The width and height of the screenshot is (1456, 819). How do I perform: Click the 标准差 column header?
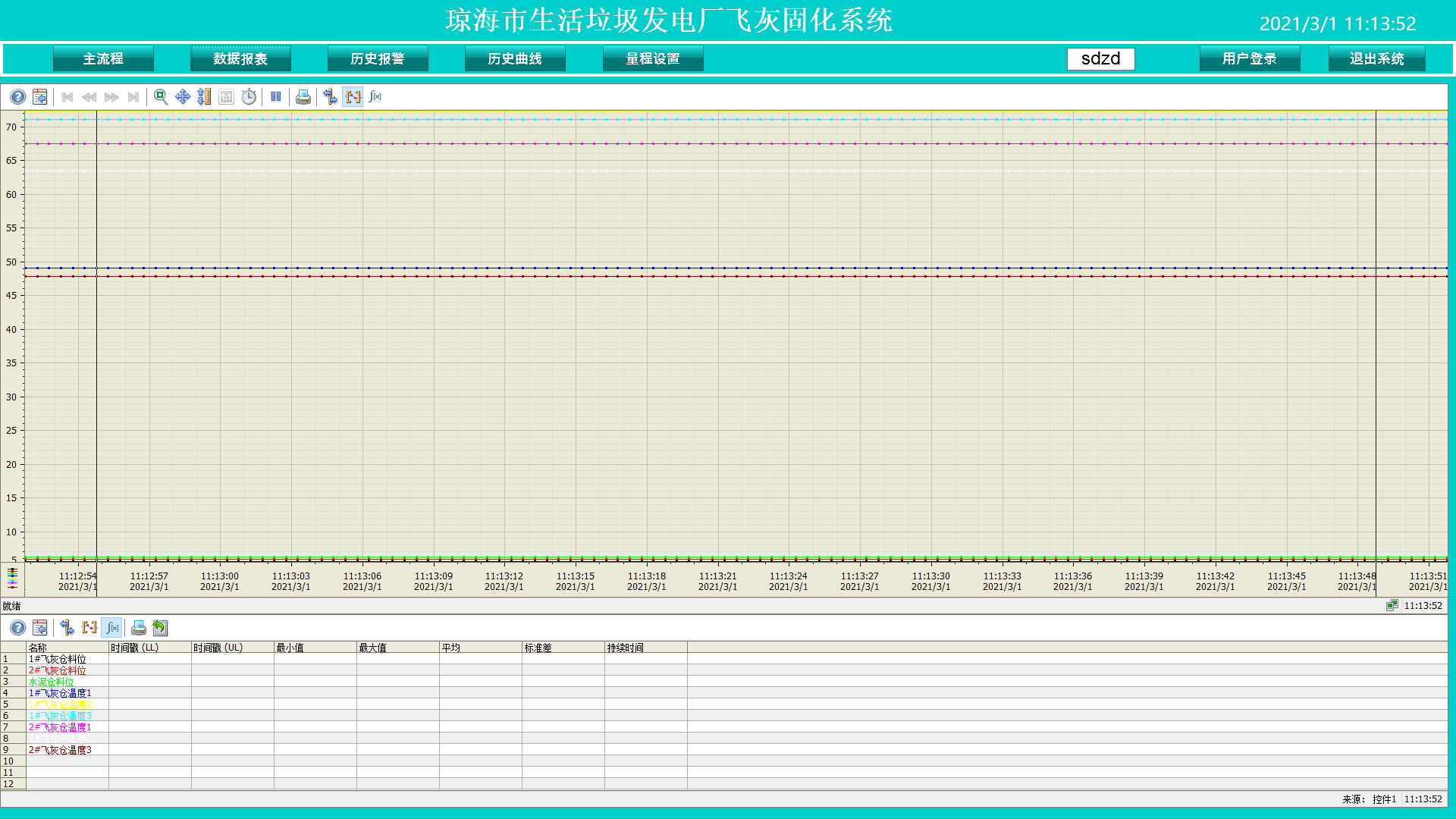point(563,648)
